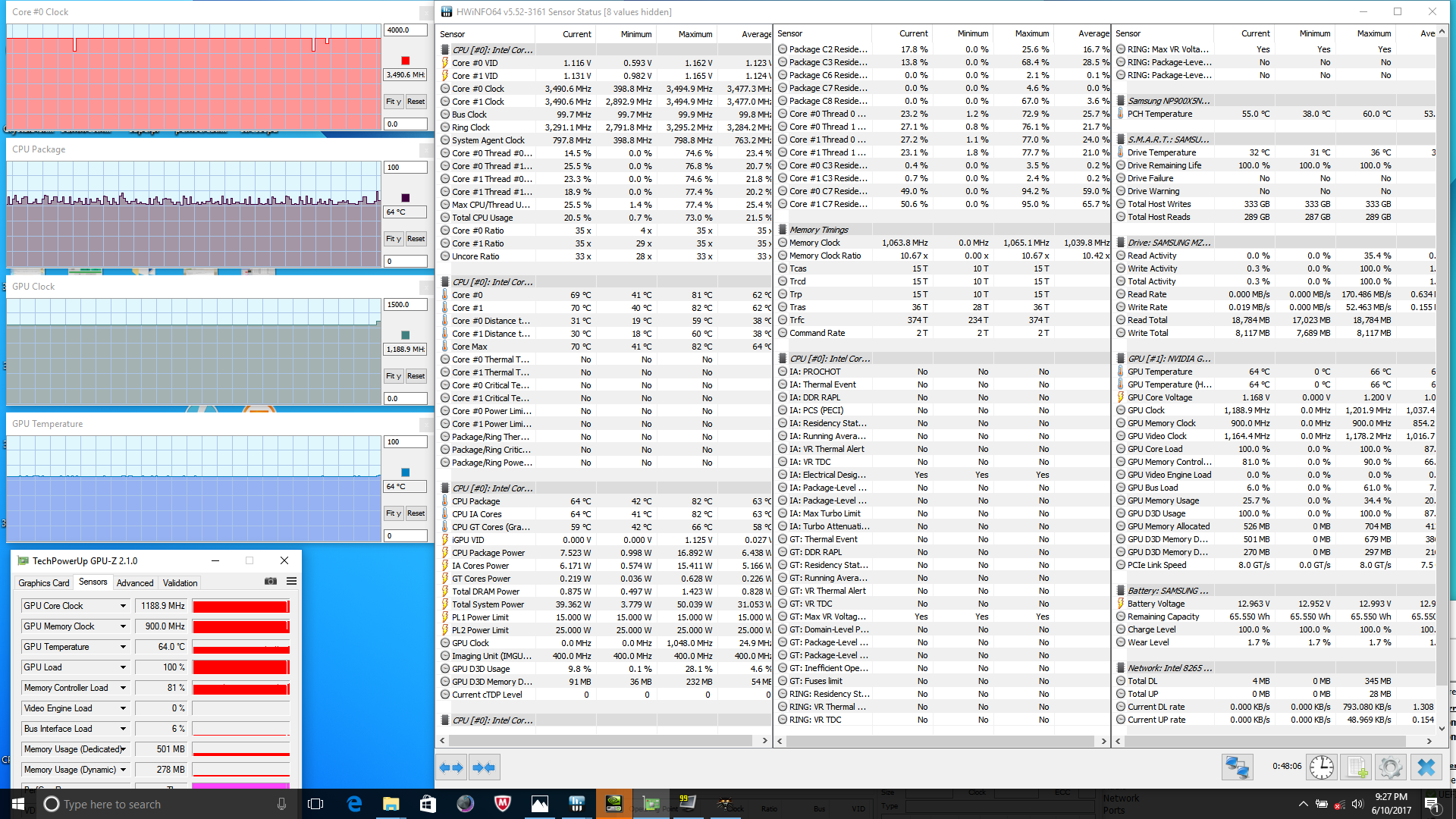Viewport: 1456px width, 819px height.
Task: Open the GPU Temperature dropdown in GPU-Z
Action: pyautogui.click(x=123, y=647)
